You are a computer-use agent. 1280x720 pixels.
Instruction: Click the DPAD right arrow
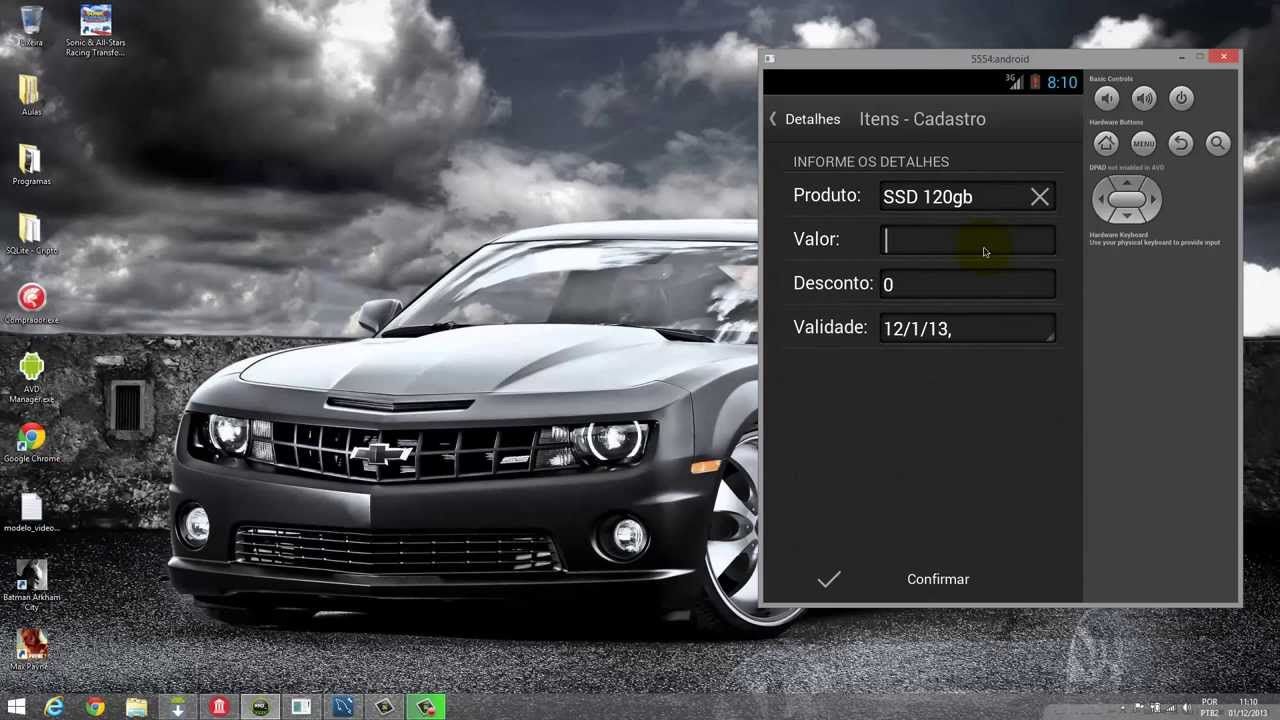1154,200
